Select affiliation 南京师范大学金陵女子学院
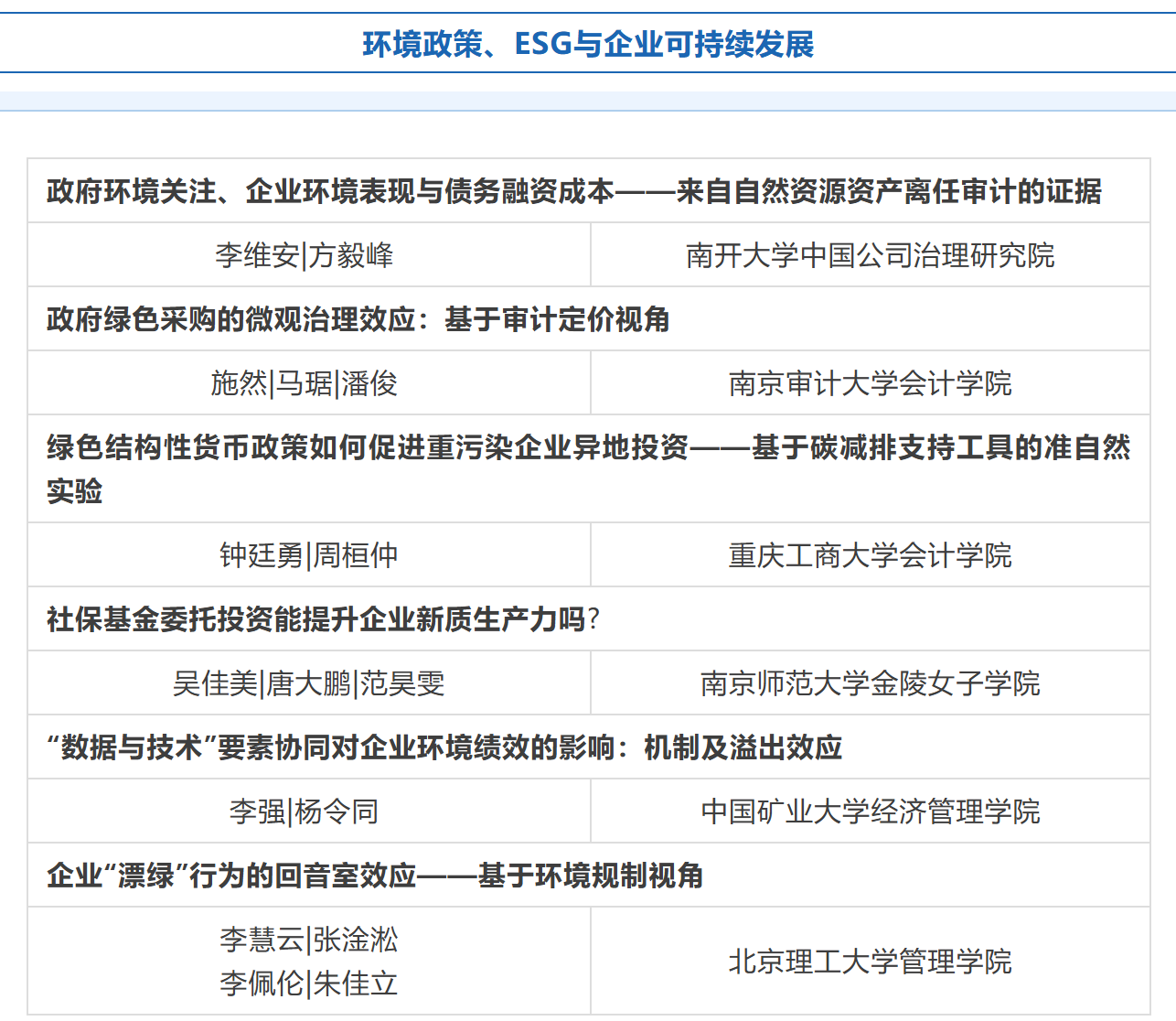Viewport: 1176px width, 1021px height. pos(870,683)
